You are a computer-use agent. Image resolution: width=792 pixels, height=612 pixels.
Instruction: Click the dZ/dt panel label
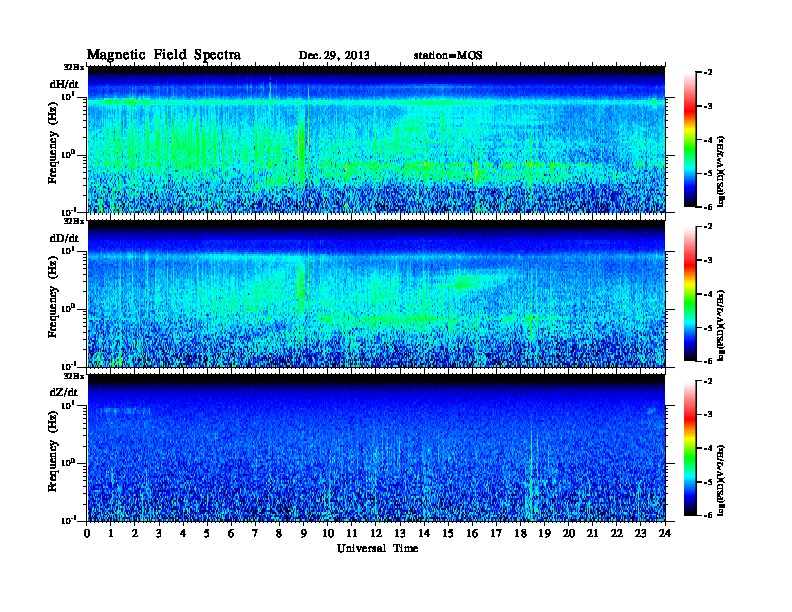(x=64, y=392)
